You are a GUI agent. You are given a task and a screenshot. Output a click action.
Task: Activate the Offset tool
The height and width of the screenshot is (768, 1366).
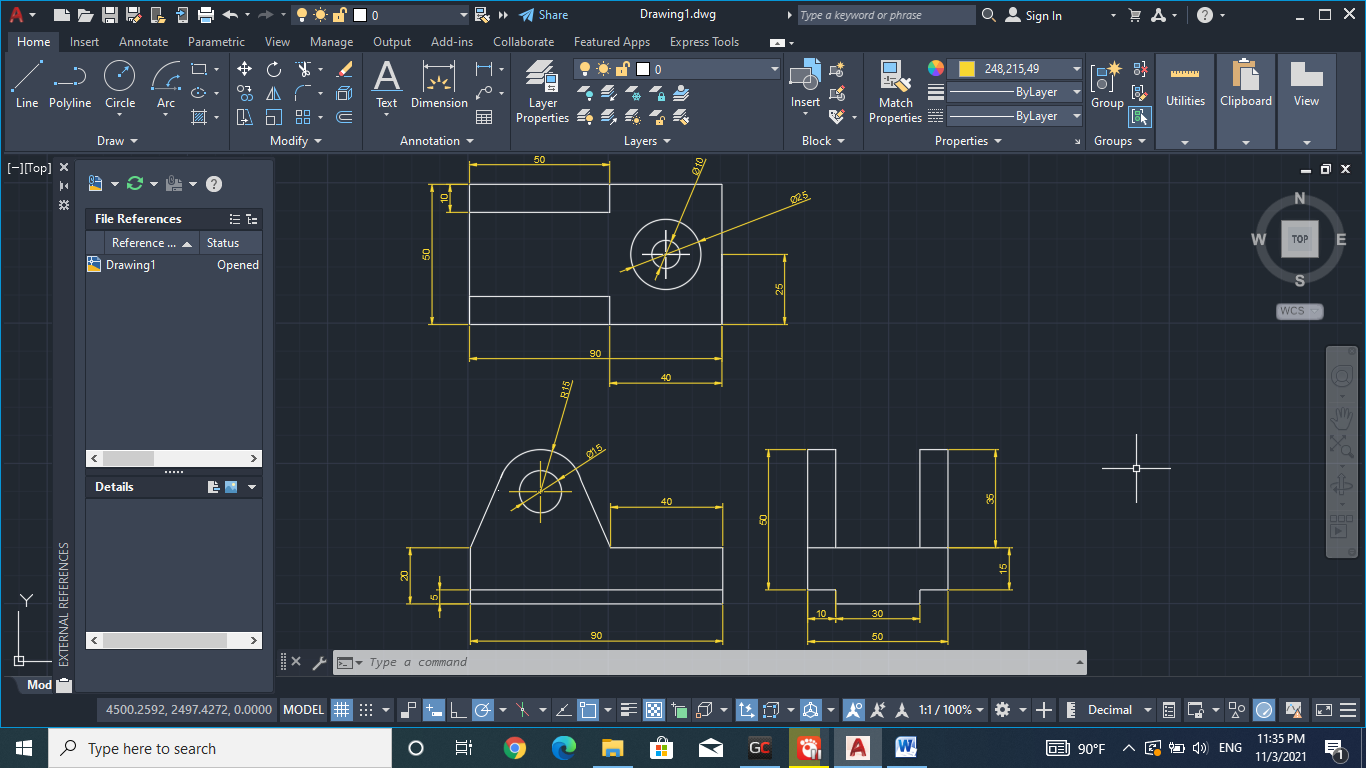[x=344, y=117]
